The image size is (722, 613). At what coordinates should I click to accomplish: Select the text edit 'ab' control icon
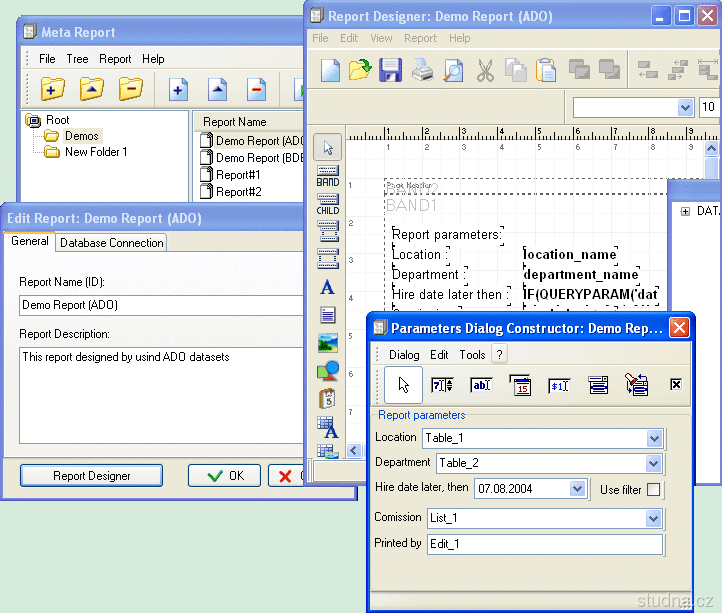[481, 384]
